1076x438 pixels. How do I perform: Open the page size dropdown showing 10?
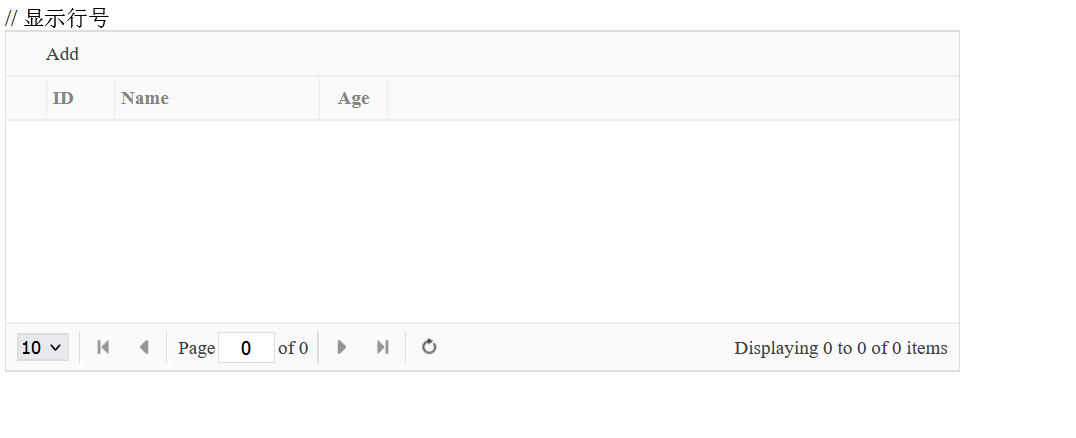(43, 347)
